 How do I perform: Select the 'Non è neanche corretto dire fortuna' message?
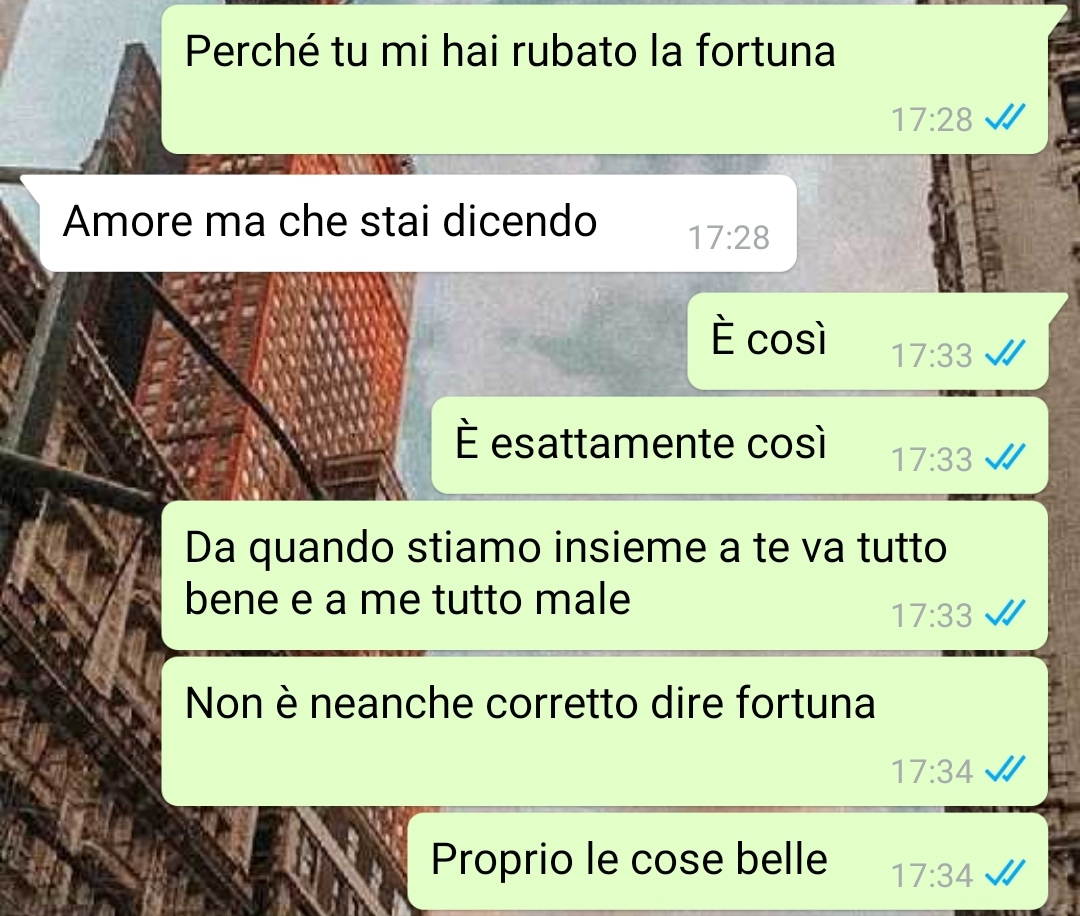click(x=604, y=731)
